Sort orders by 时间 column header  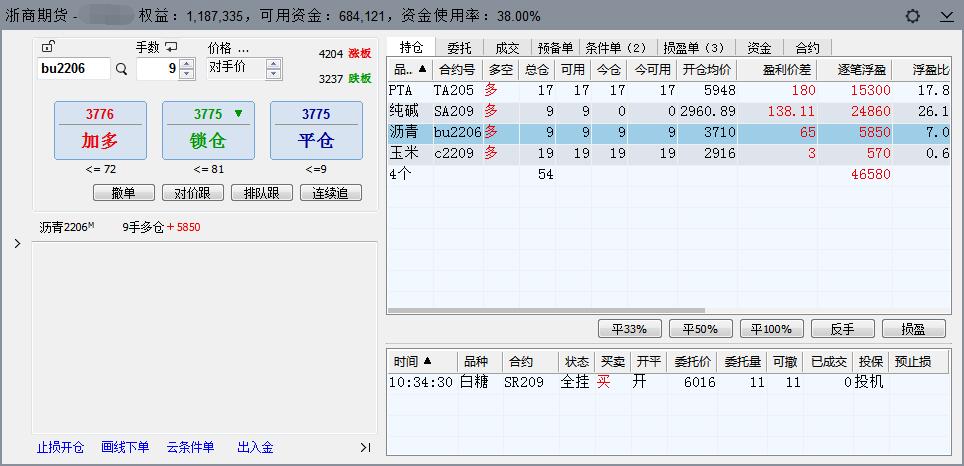413,362
